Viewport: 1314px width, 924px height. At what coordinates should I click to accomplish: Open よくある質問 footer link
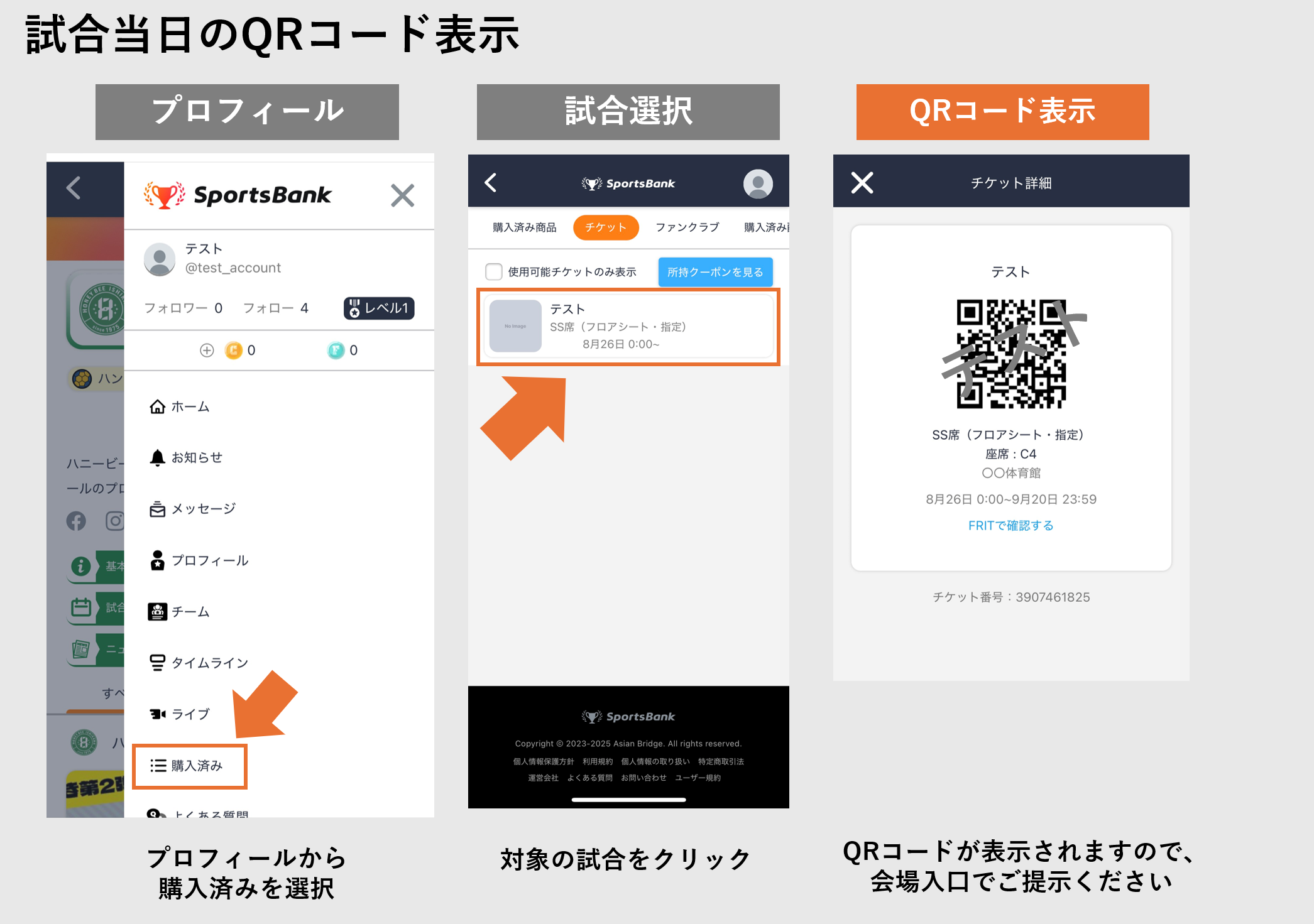pos(590,778)
